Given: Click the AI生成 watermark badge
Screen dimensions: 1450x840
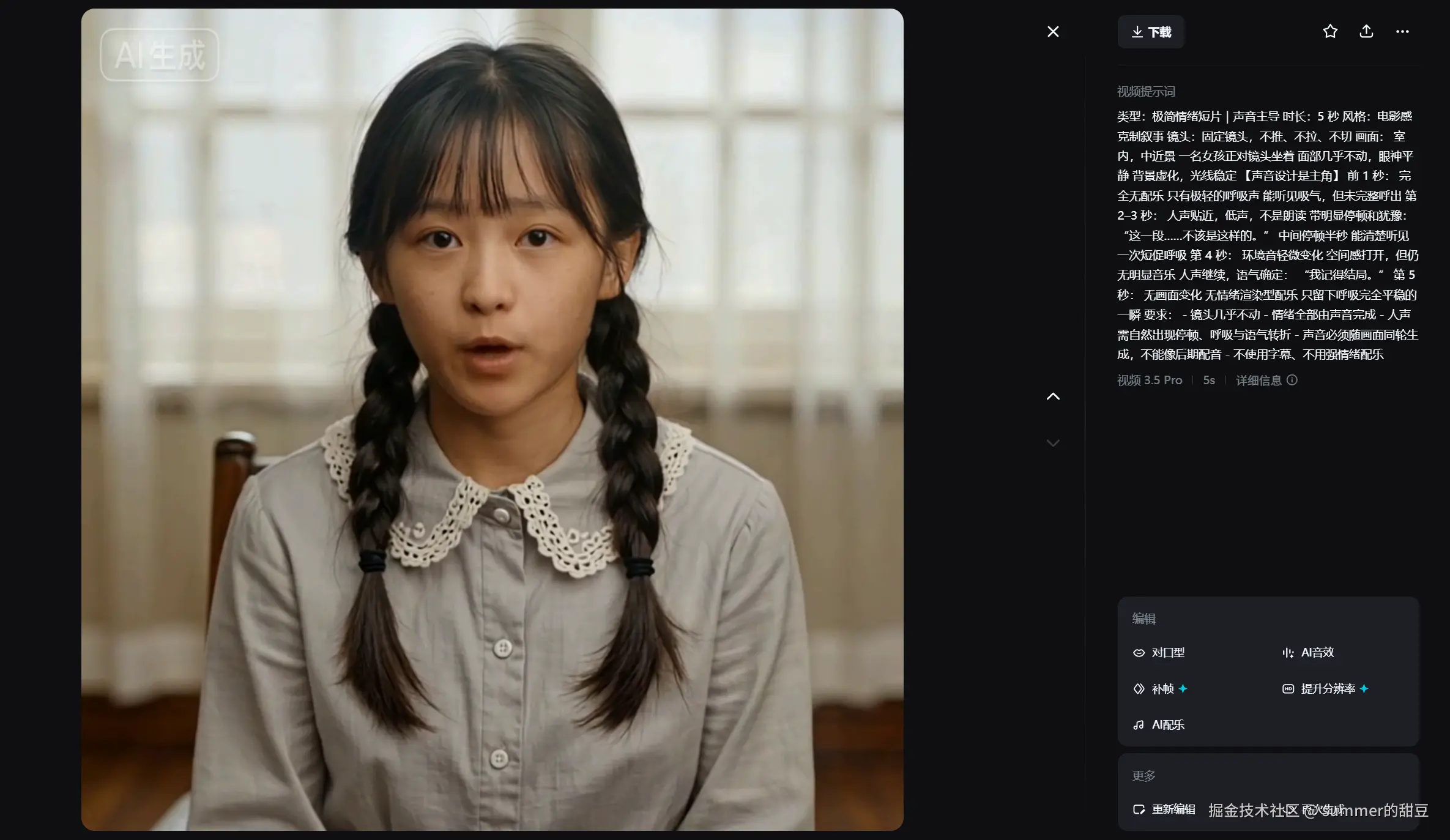Looking at the screenshot, I should (160, 55).
